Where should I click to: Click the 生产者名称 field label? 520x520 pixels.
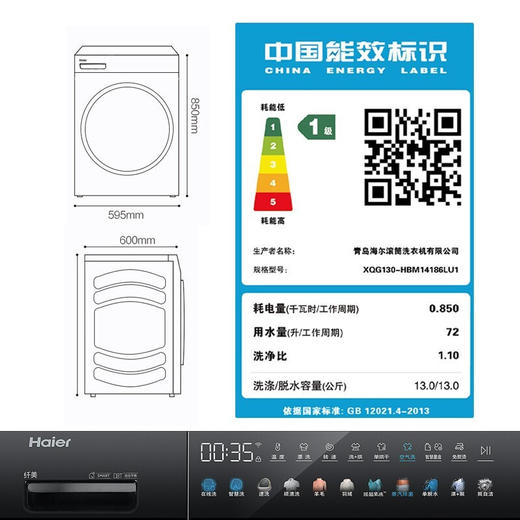coord(274,251)
